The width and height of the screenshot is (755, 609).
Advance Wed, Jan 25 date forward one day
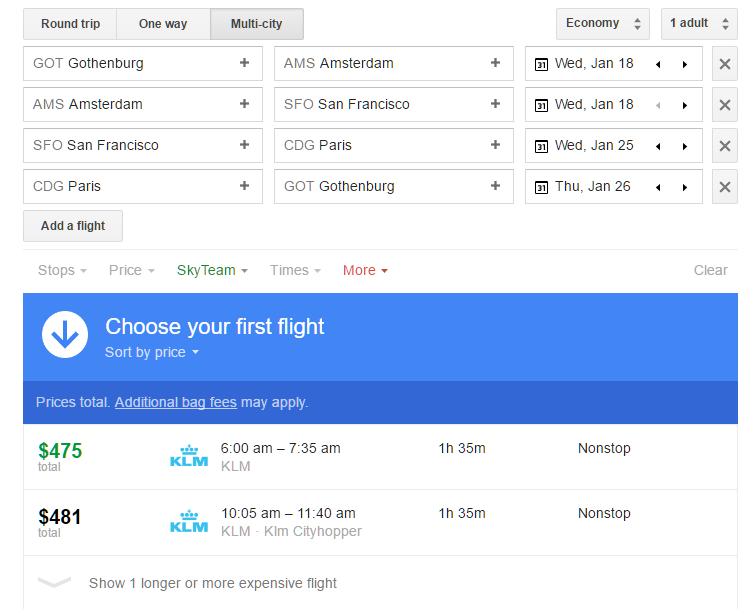[685, 146]
